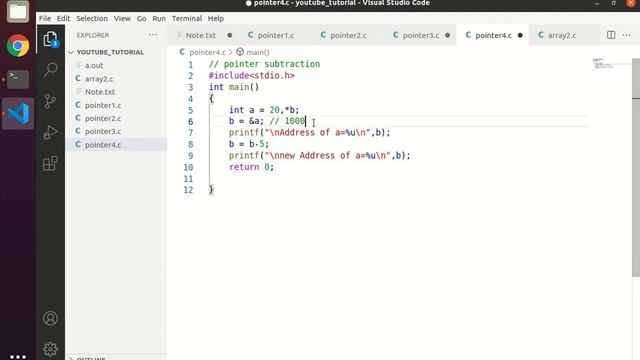
Task: Click the editor vertical scrollbar
Action: 636,167
